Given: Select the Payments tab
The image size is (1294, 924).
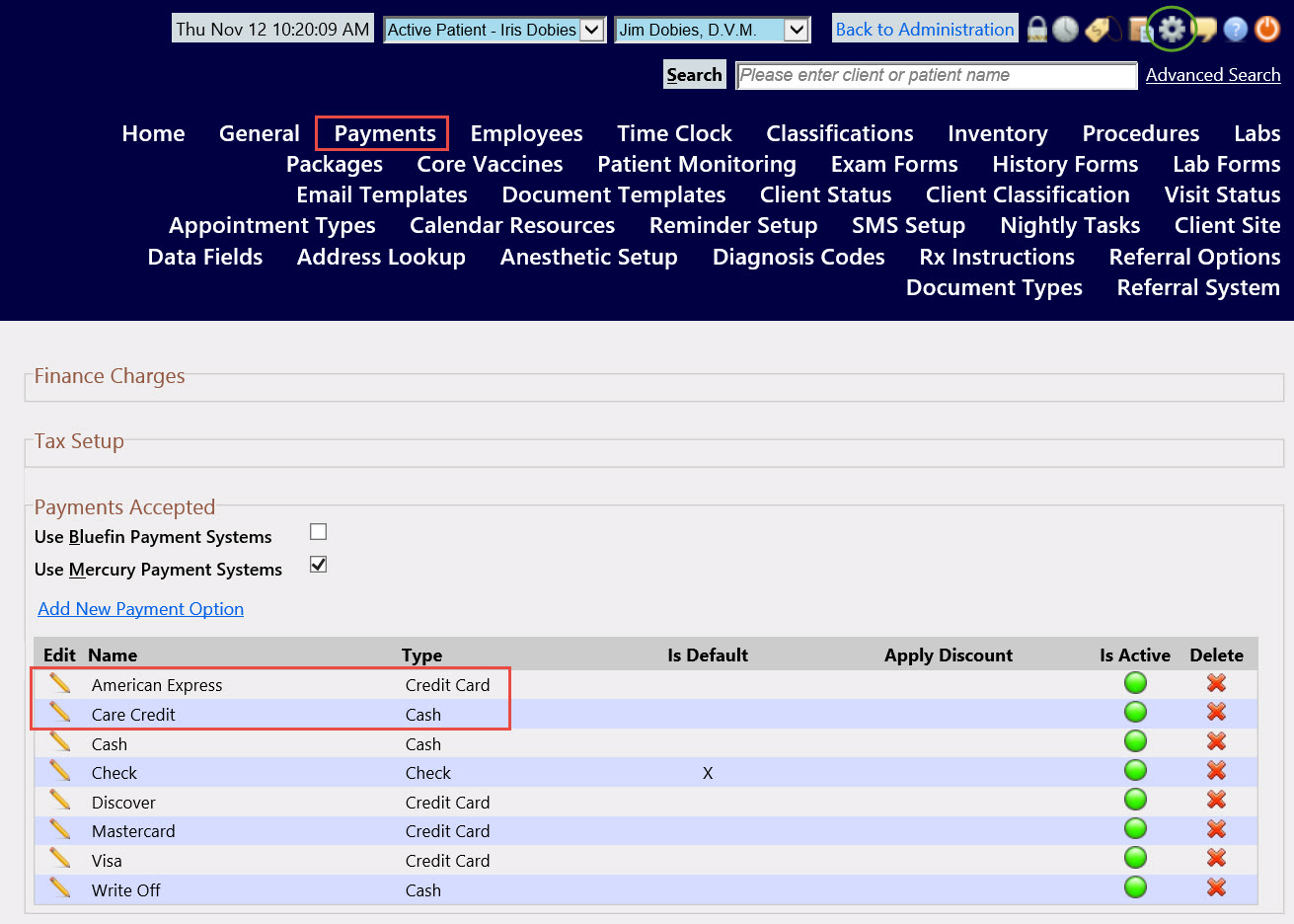Looking at the screenshot, I should tap(382, 132).
